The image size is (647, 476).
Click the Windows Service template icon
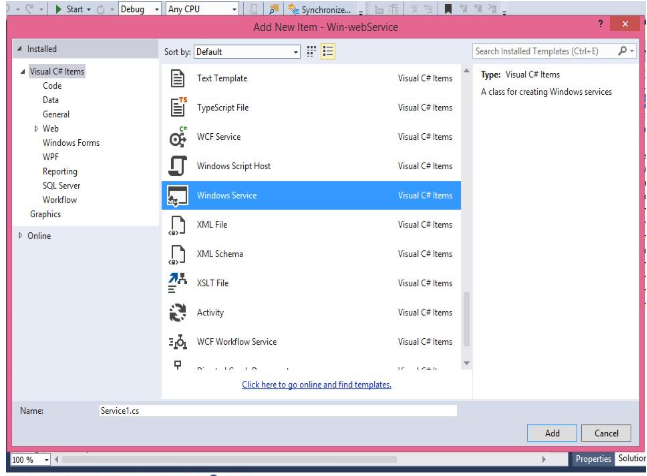point(177,196)
